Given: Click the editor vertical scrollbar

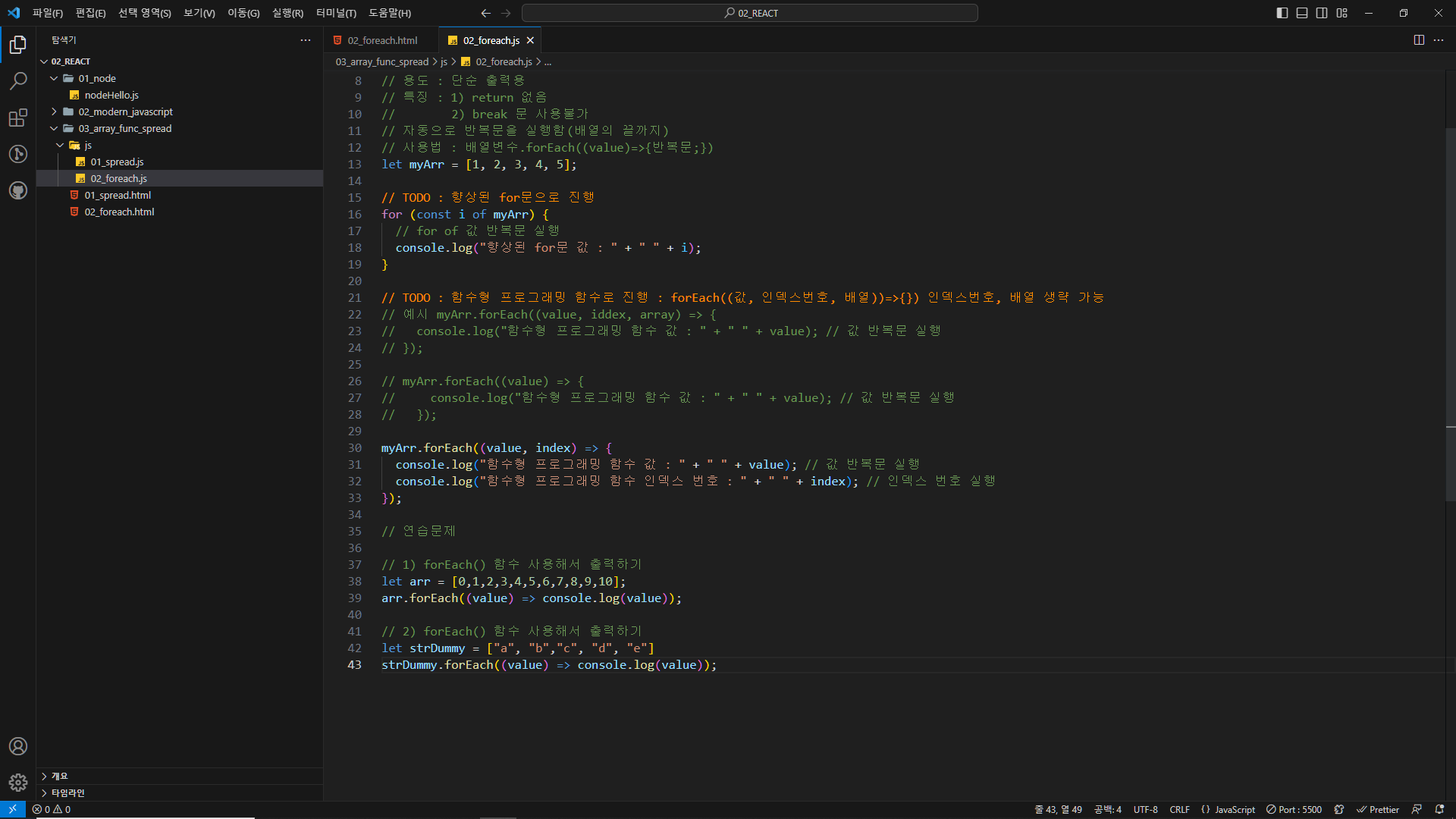Looking at the screenshot, I should click(x=1450, y=303).
